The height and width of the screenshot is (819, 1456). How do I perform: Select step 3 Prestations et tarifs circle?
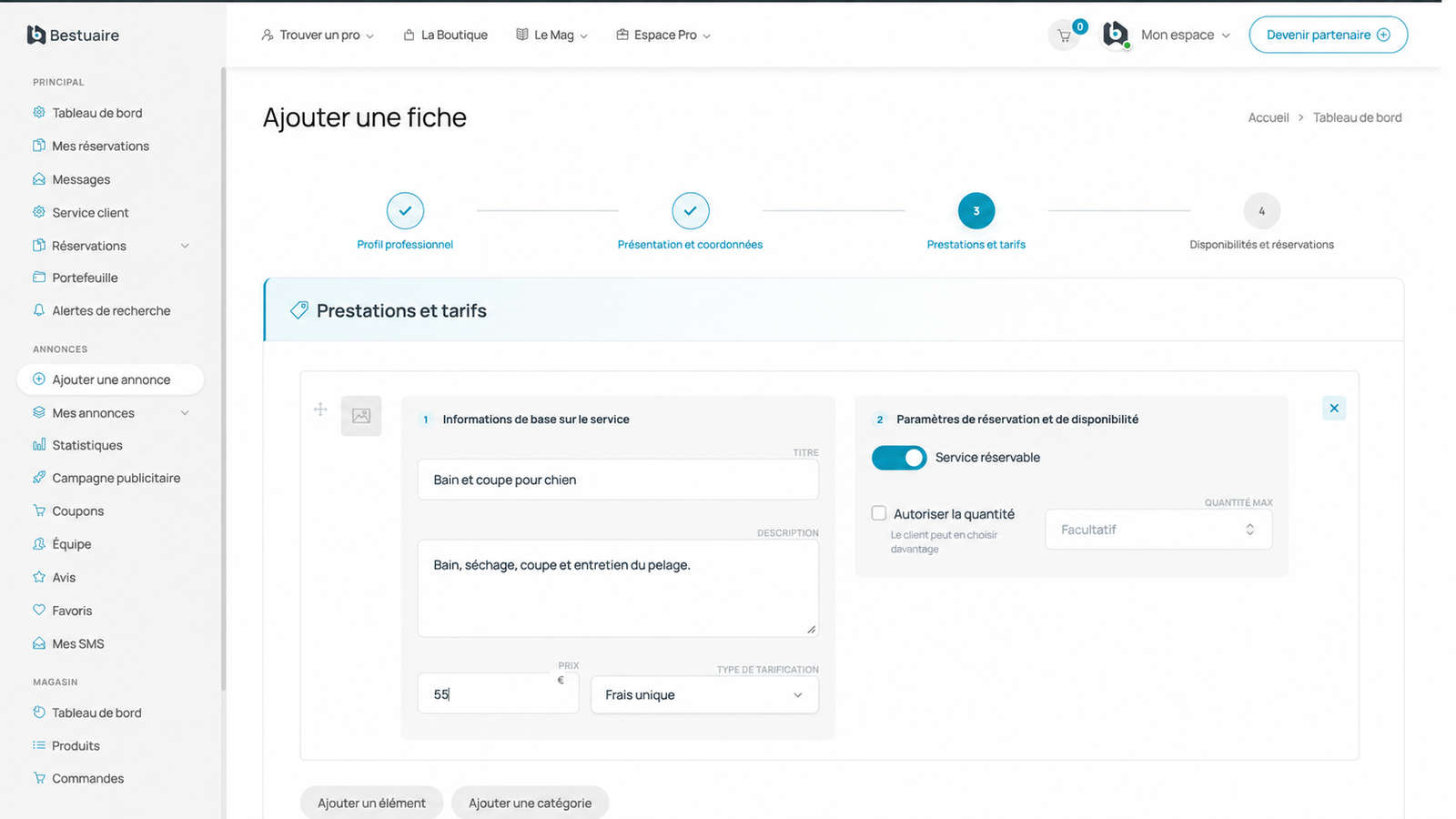[976, 211]
